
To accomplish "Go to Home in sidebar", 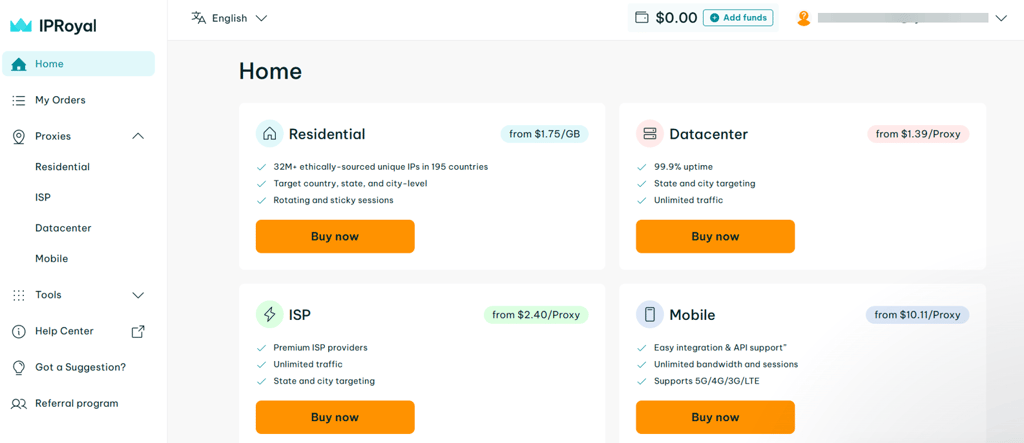I will (78, 64).
